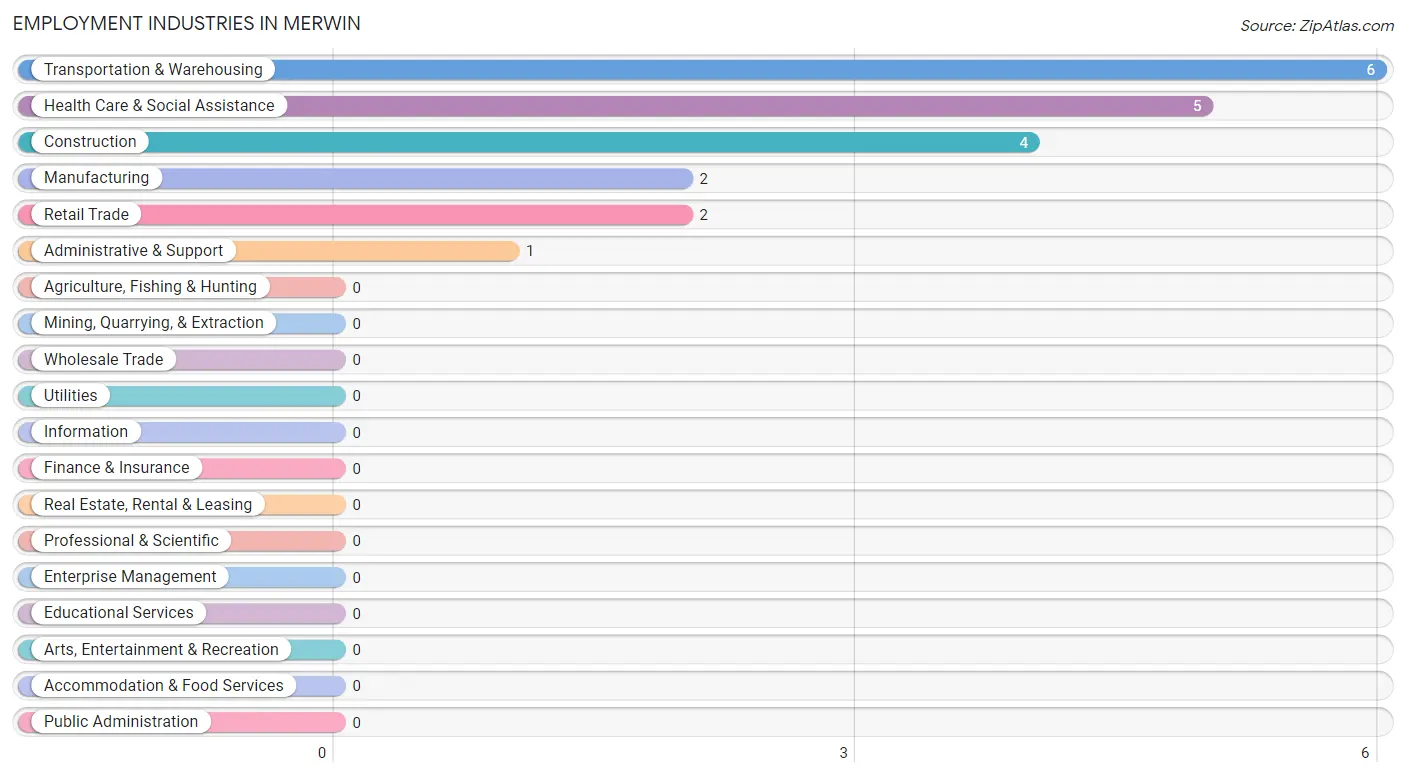Select the Health Care & Social Assistance label
The image size is (1406, 777).
[x=159, y=105]
